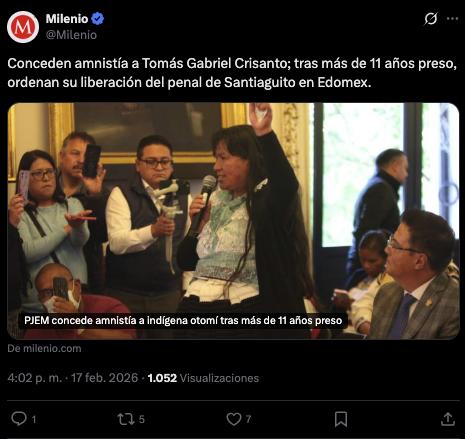
Task: Click the like count number 7
Action: pos(248,419)
